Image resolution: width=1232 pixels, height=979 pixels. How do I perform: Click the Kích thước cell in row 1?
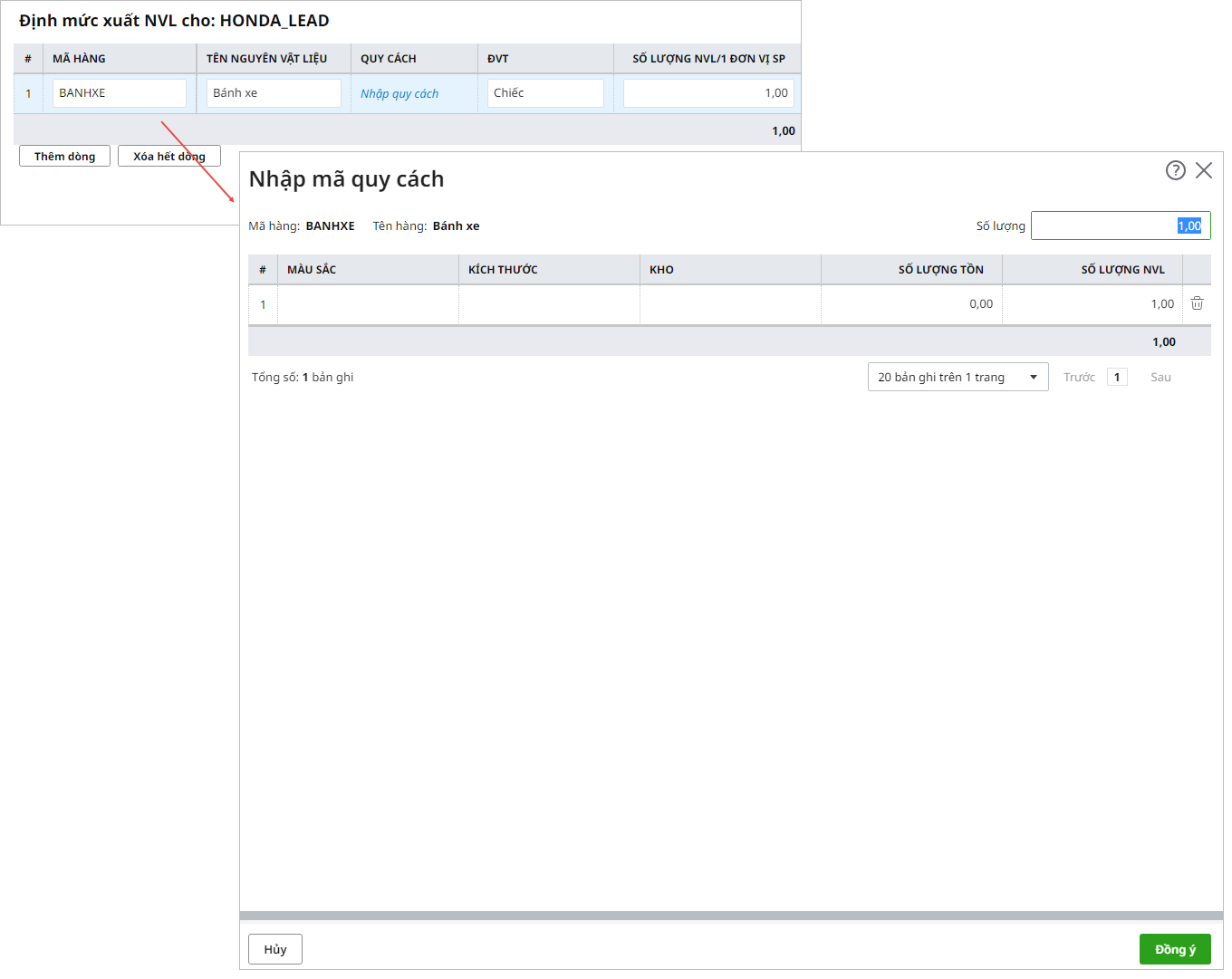[x=549, y=304]
